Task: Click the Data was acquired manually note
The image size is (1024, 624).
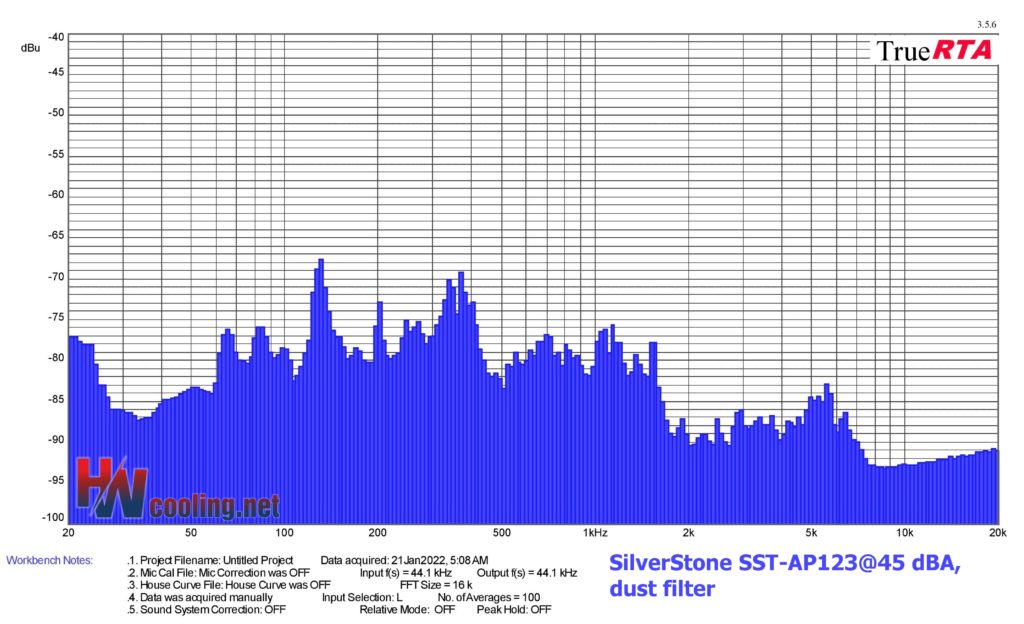Action: coord(200,597)
